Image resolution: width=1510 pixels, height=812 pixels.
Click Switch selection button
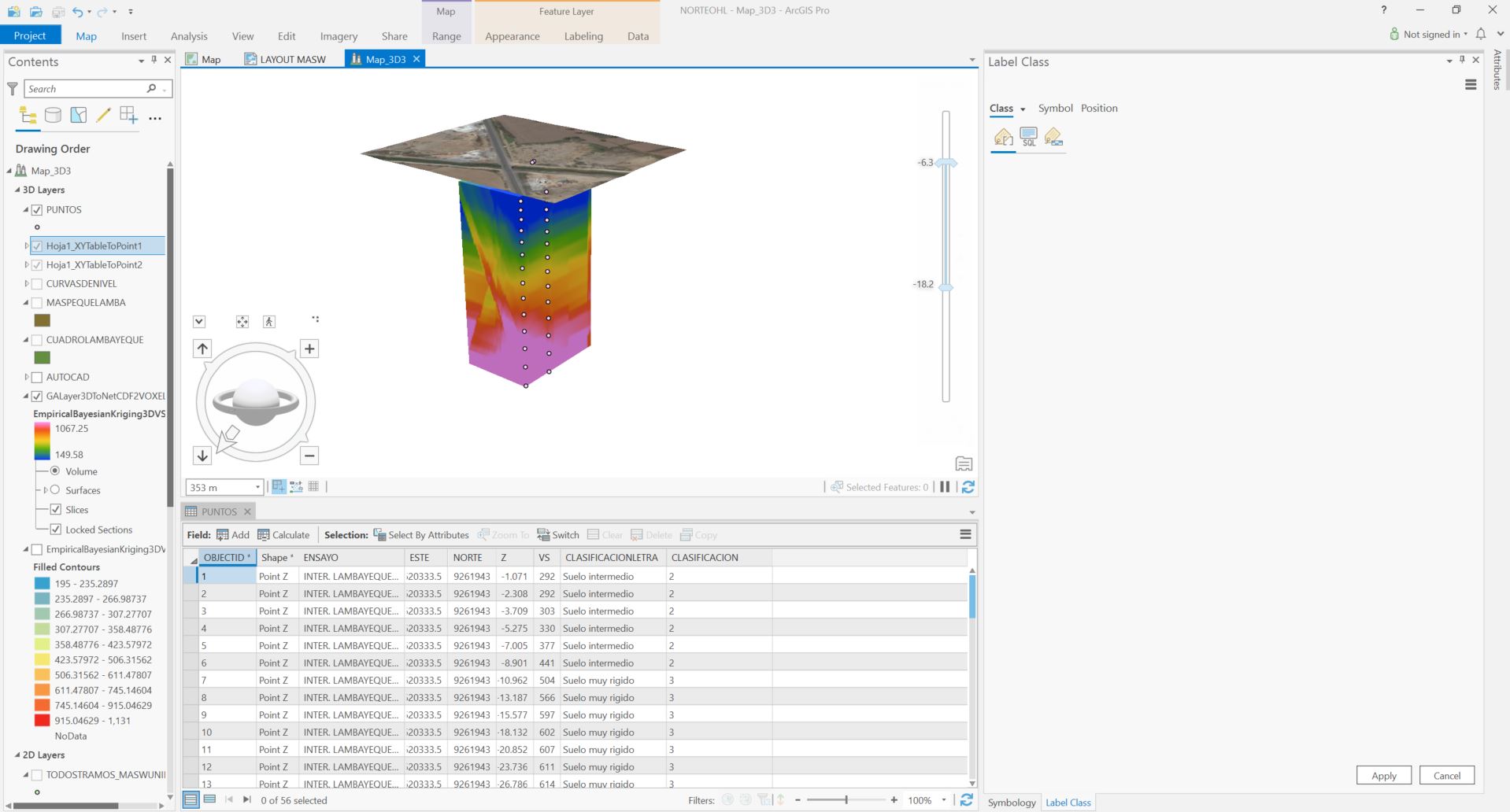tap(558, 535)
